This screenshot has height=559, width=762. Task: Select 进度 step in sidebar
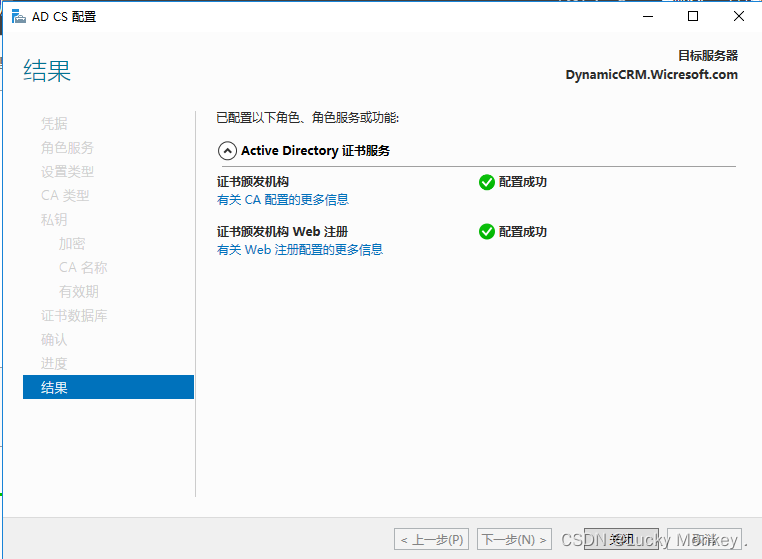tap(54, 364)
